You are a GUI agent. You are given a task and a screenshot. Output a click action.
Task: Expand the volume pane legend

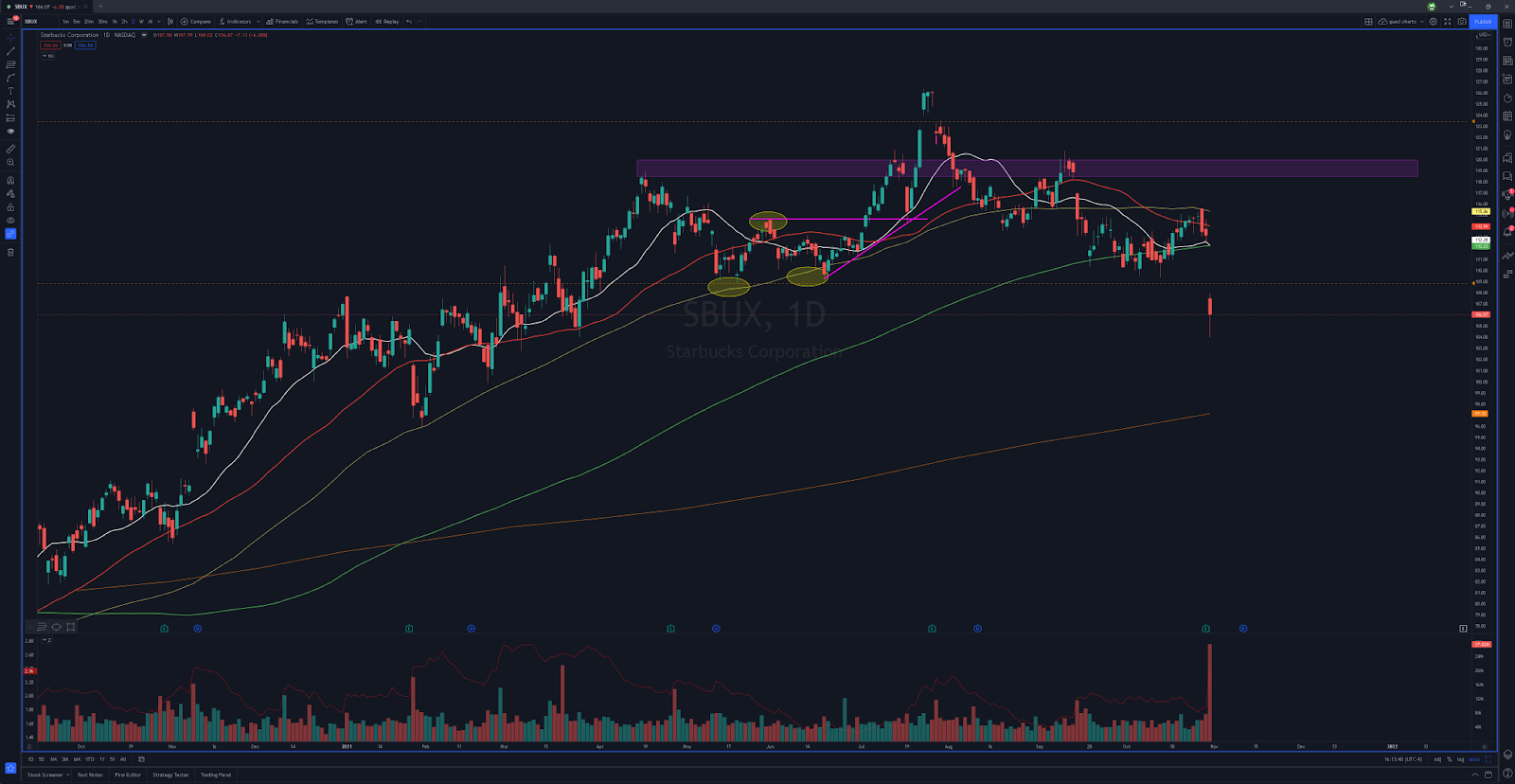tap(46, 640)
